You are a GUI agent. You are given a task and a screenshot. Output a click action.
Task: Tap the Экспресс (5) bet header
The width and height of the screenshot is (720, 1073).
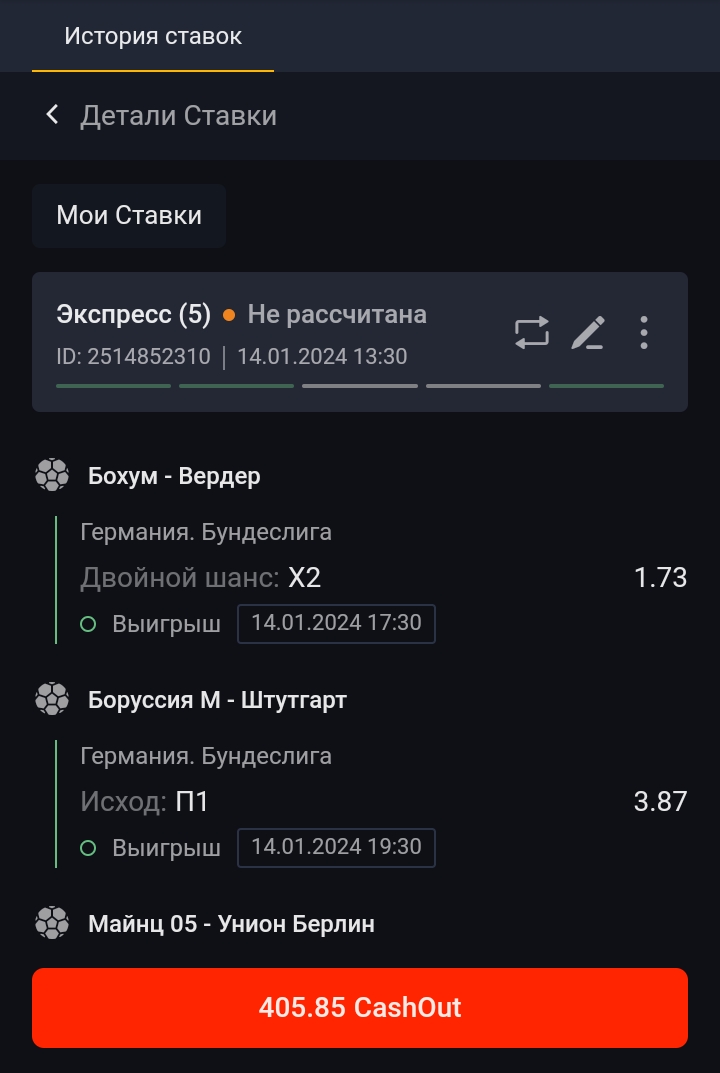click(134, 315)
